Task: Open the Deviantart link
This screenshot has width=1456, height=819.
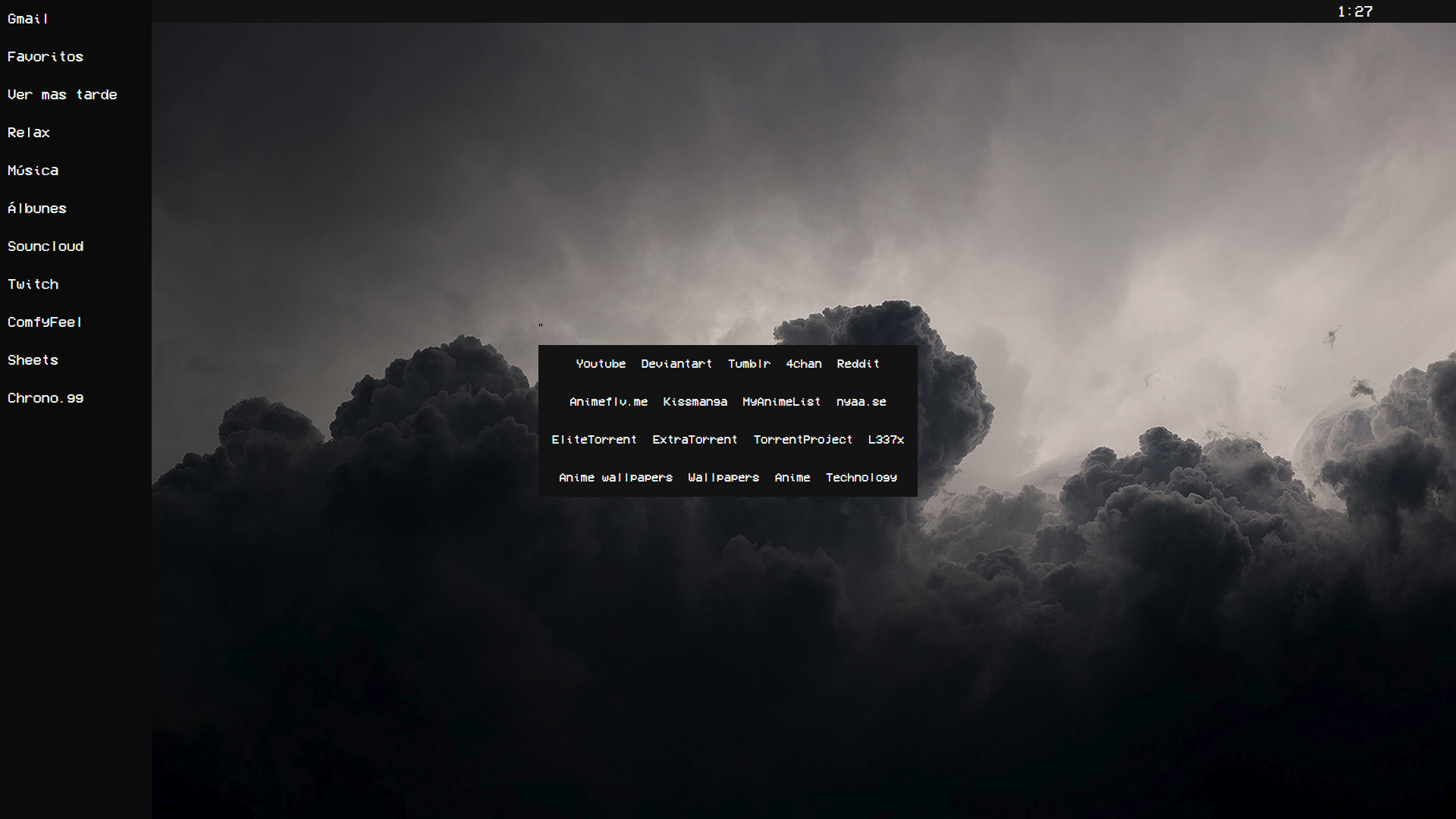Action: (676, 364)
